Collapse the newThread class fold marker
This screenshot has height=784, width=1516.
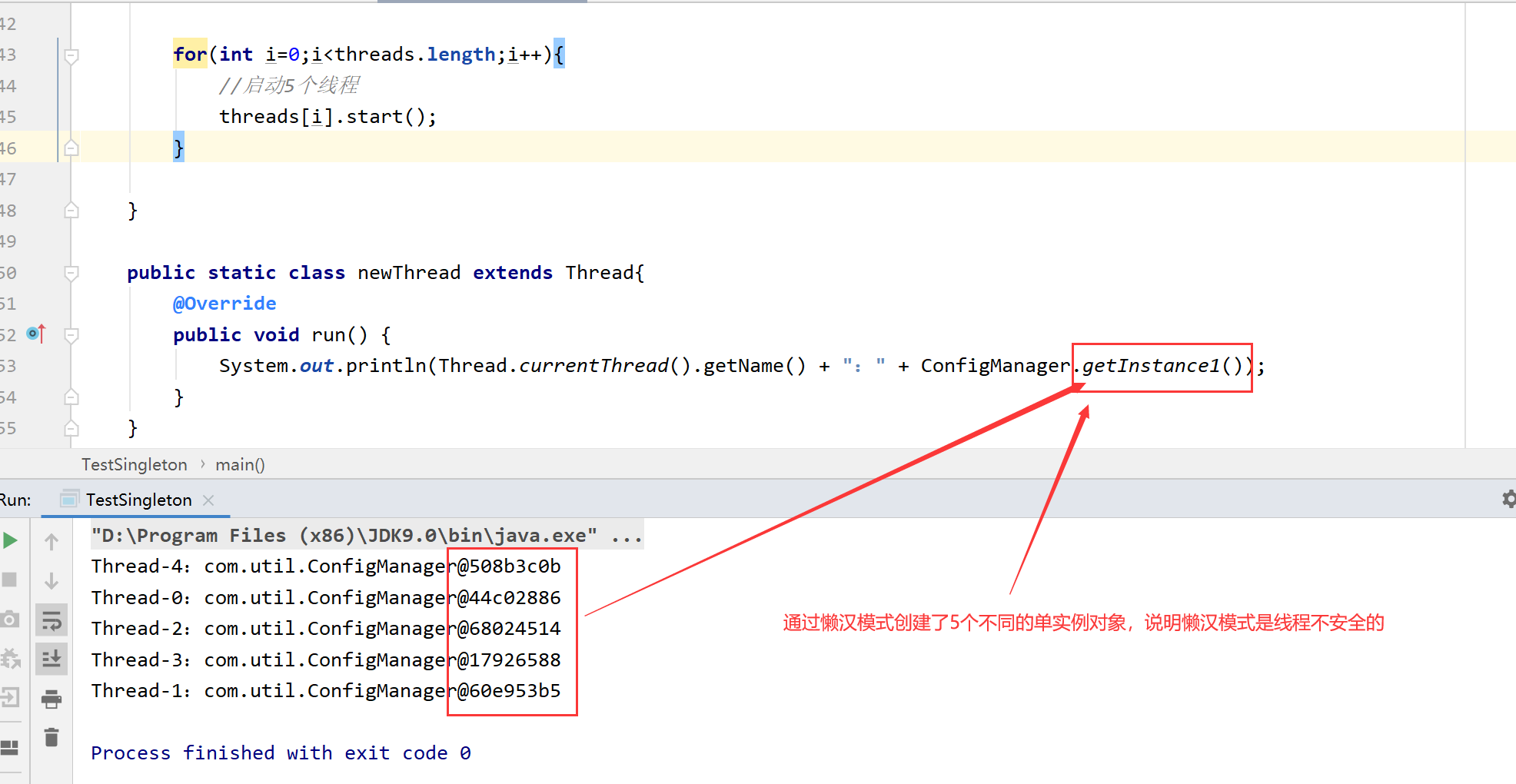(71, 273)
